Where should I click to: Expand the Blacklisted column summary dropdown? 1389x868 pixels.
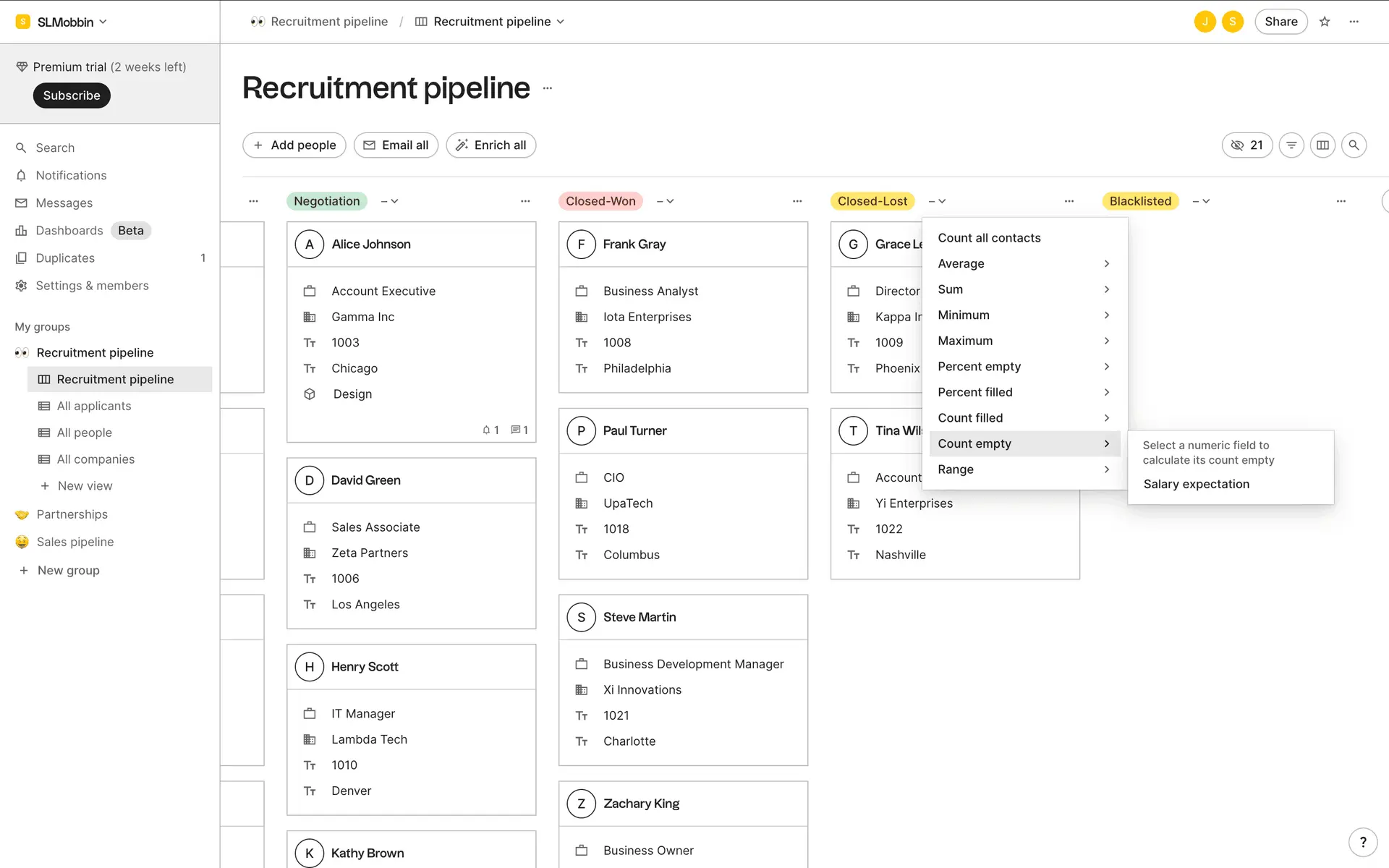tap(1201, 201)
